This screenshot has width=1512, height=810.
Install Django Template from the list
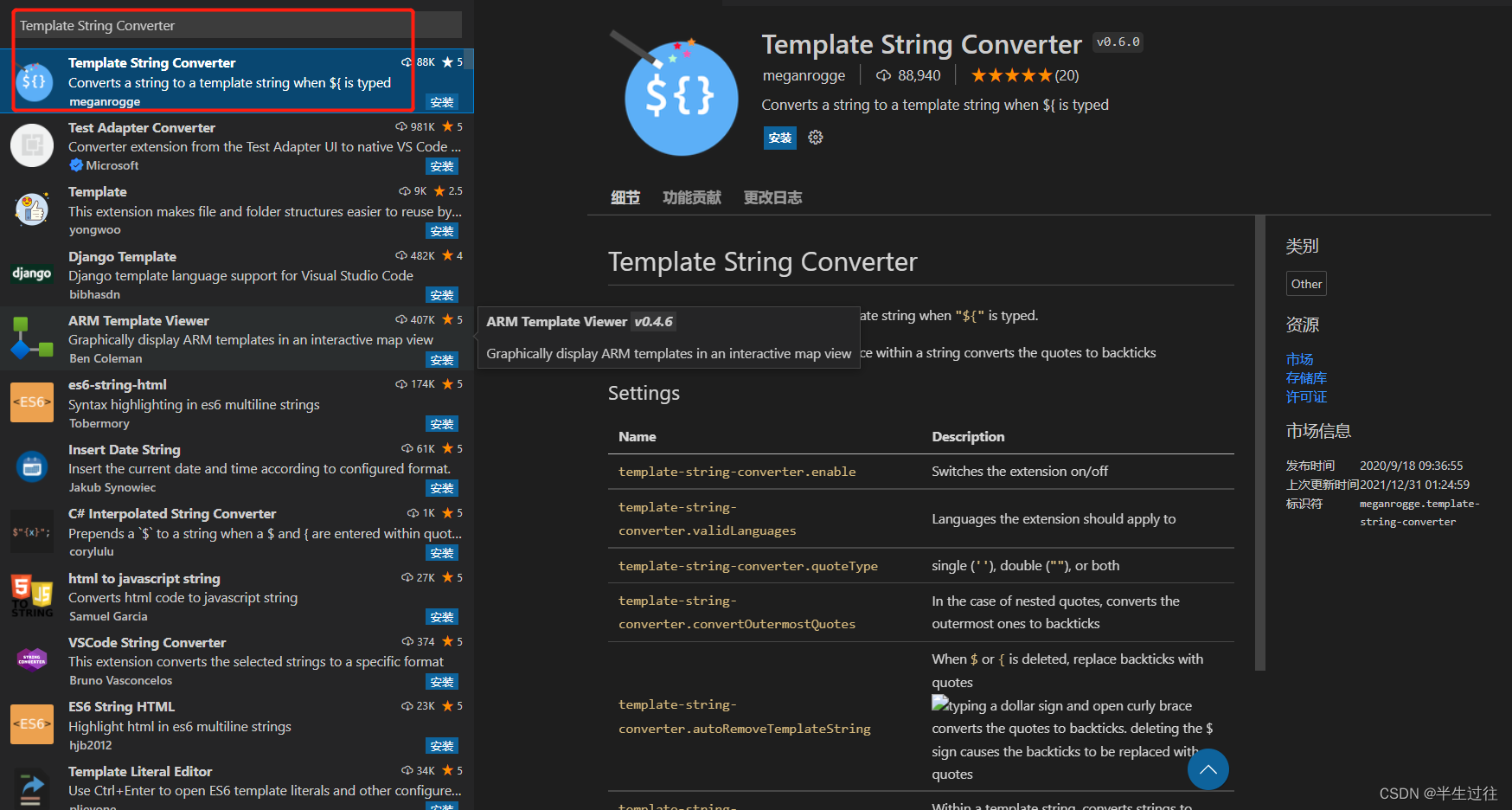[x=442, y=295]
